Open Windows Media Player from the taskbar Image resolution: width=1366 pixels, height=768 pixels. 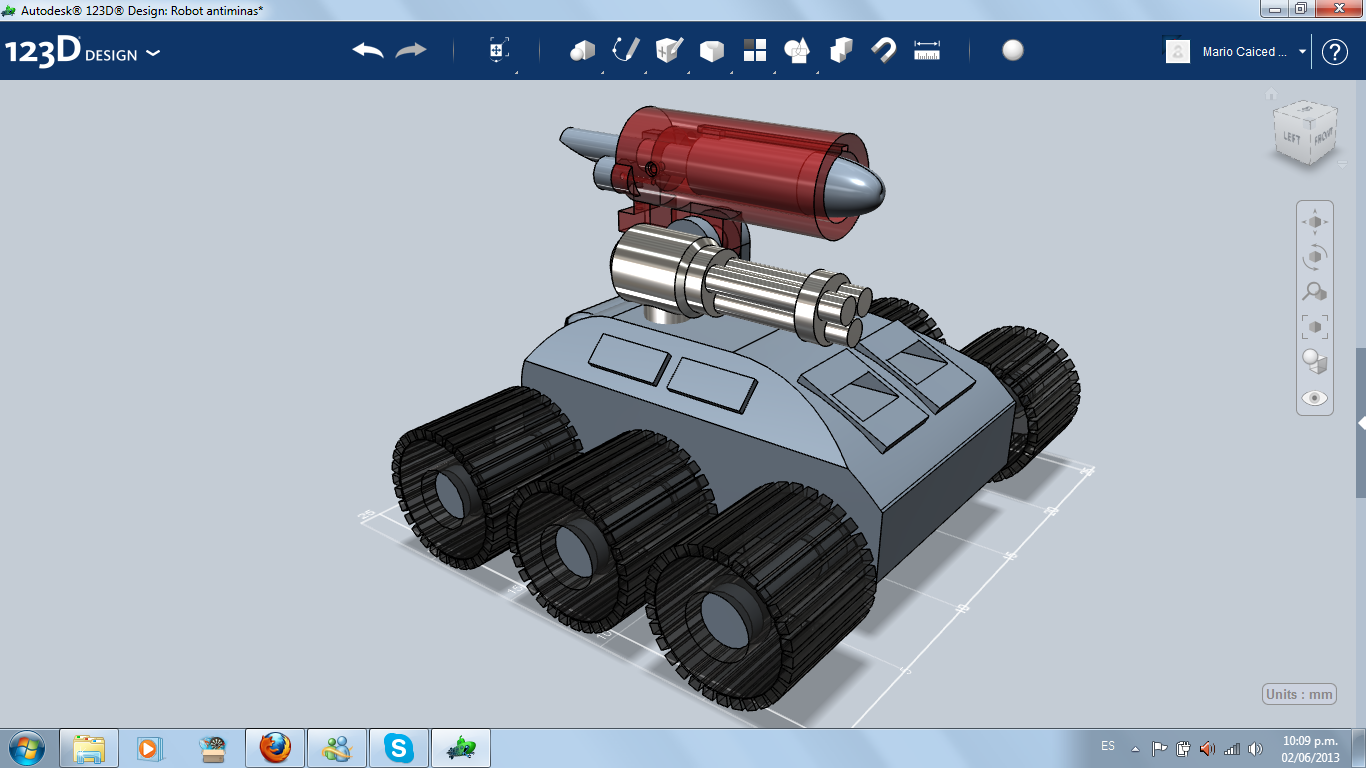[149, 748]
